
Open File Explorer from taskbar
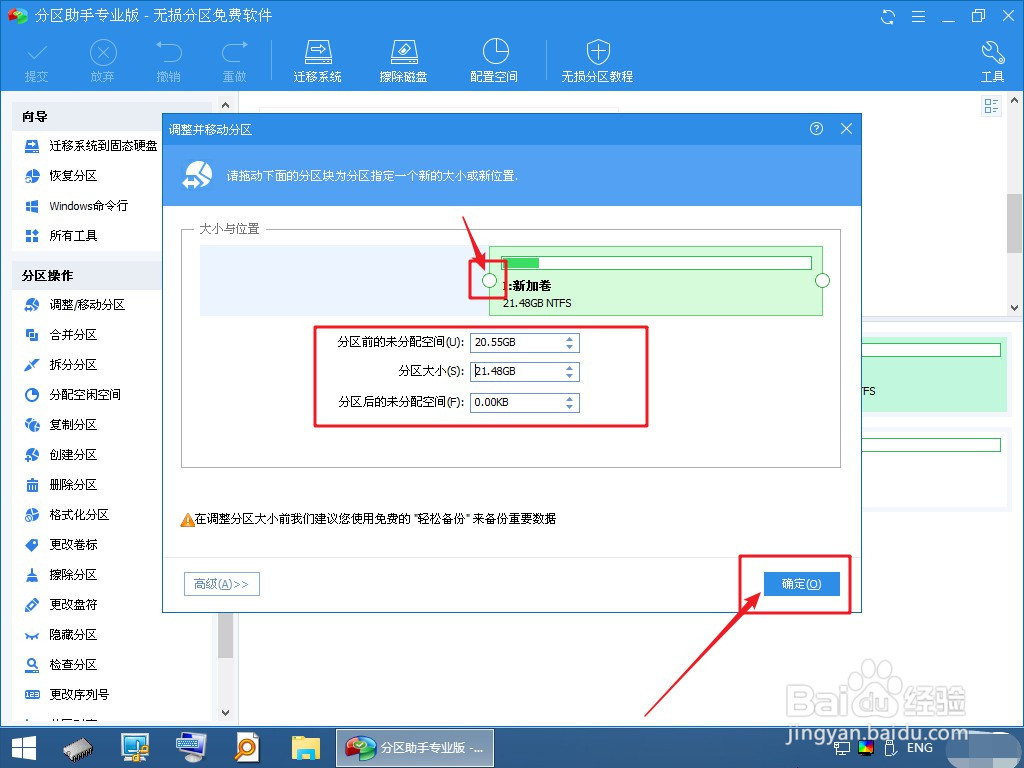[306, 748]
